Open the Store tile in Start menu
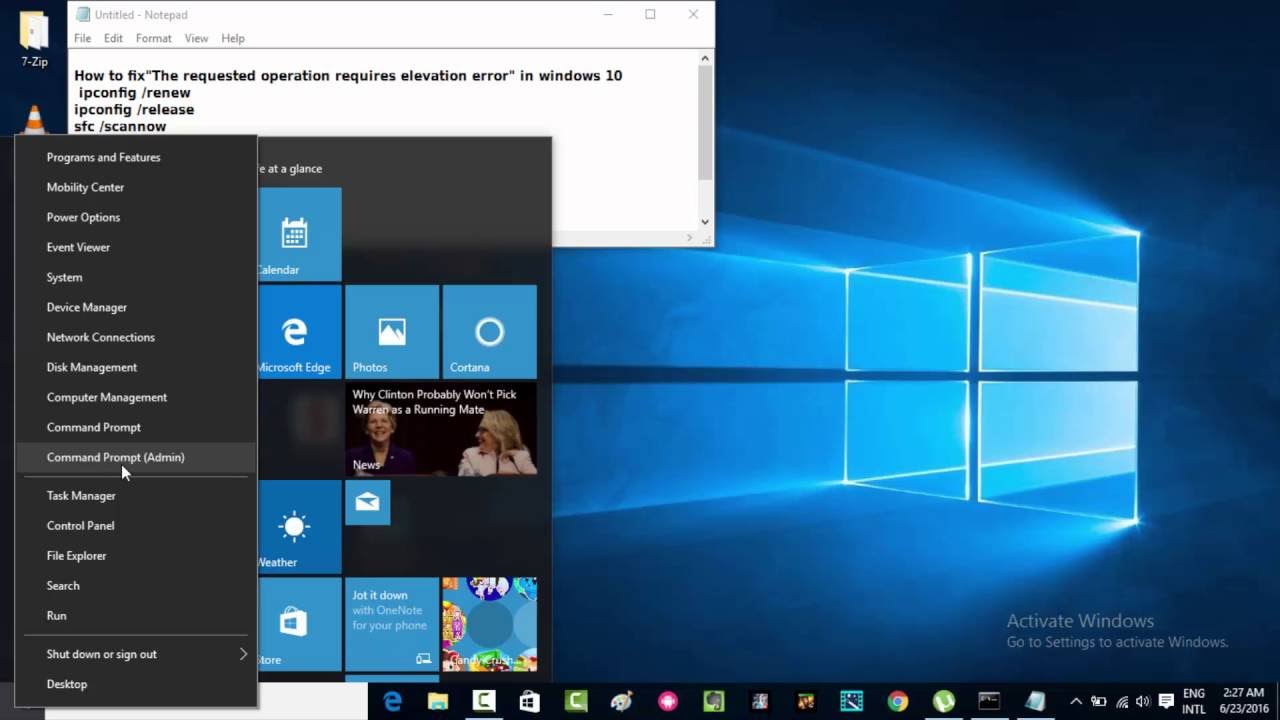 tap(299, 624)
